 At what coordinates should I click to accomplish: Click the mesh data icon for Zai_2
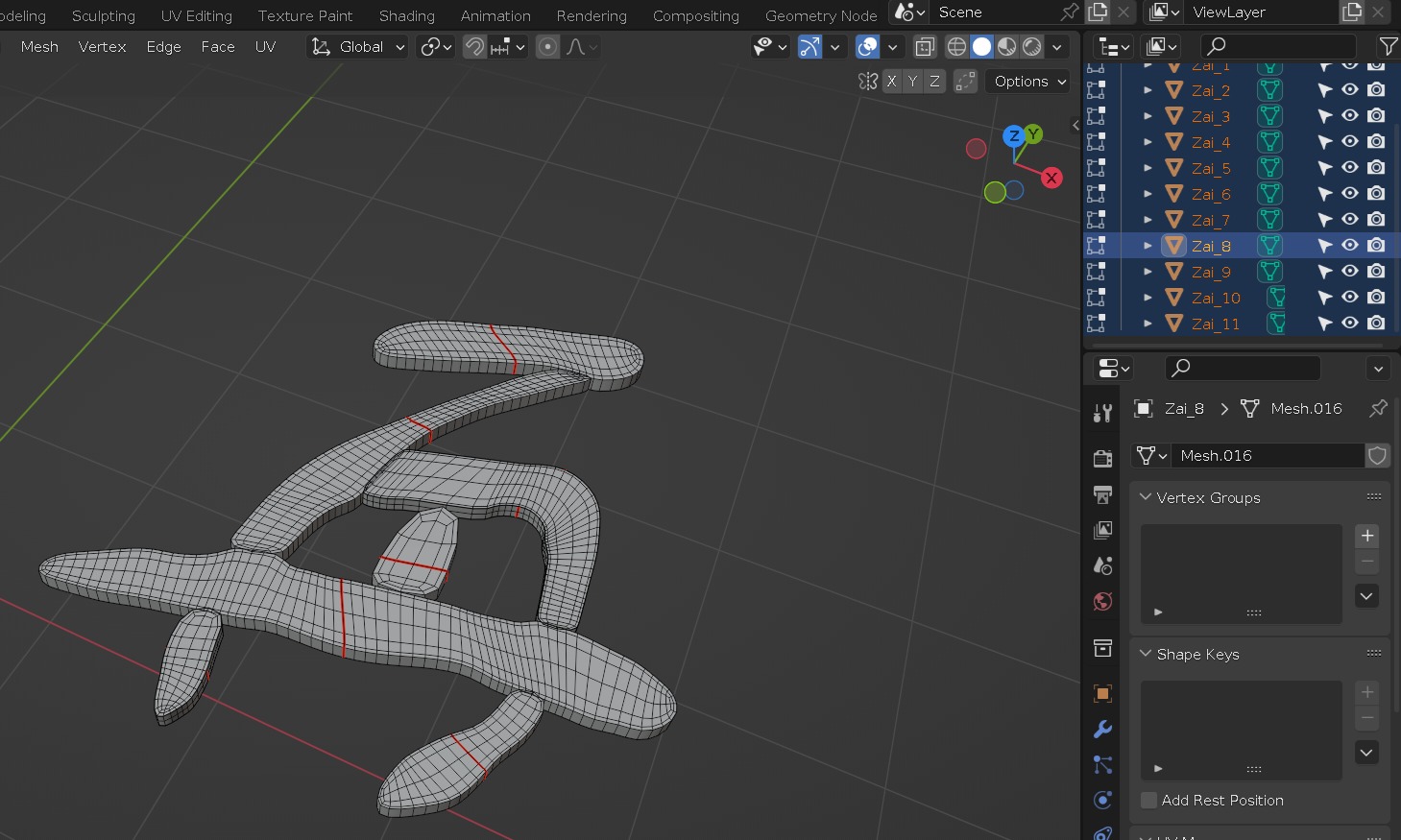(x=1269, y=90)
